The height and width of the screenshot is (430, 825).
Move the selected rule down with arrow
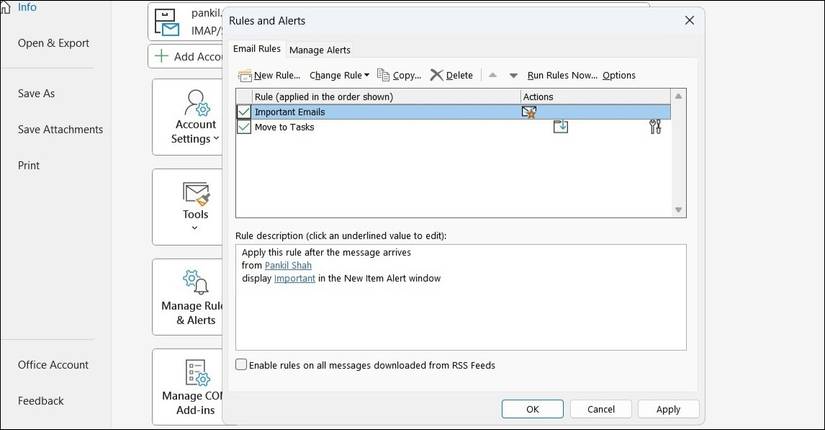pos(513,76)
